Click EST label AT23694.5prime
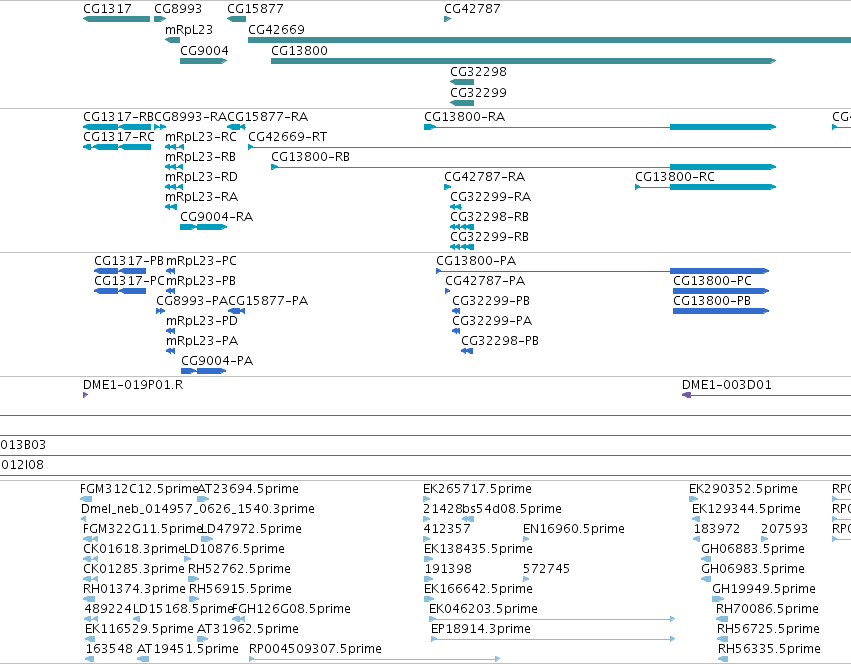851x664 pixels. pyautogui.click(x=247, y=489)
